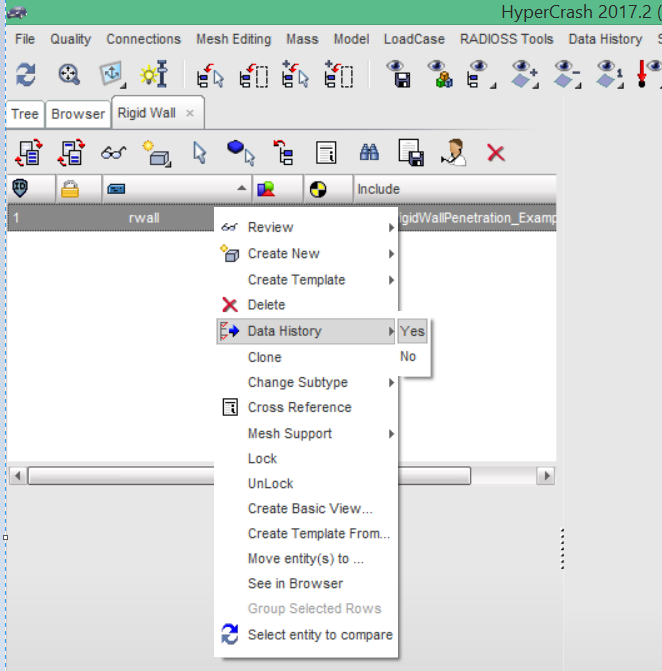Choose See in Browser
Screen dimensions: 662x671
tap(306, 584)
